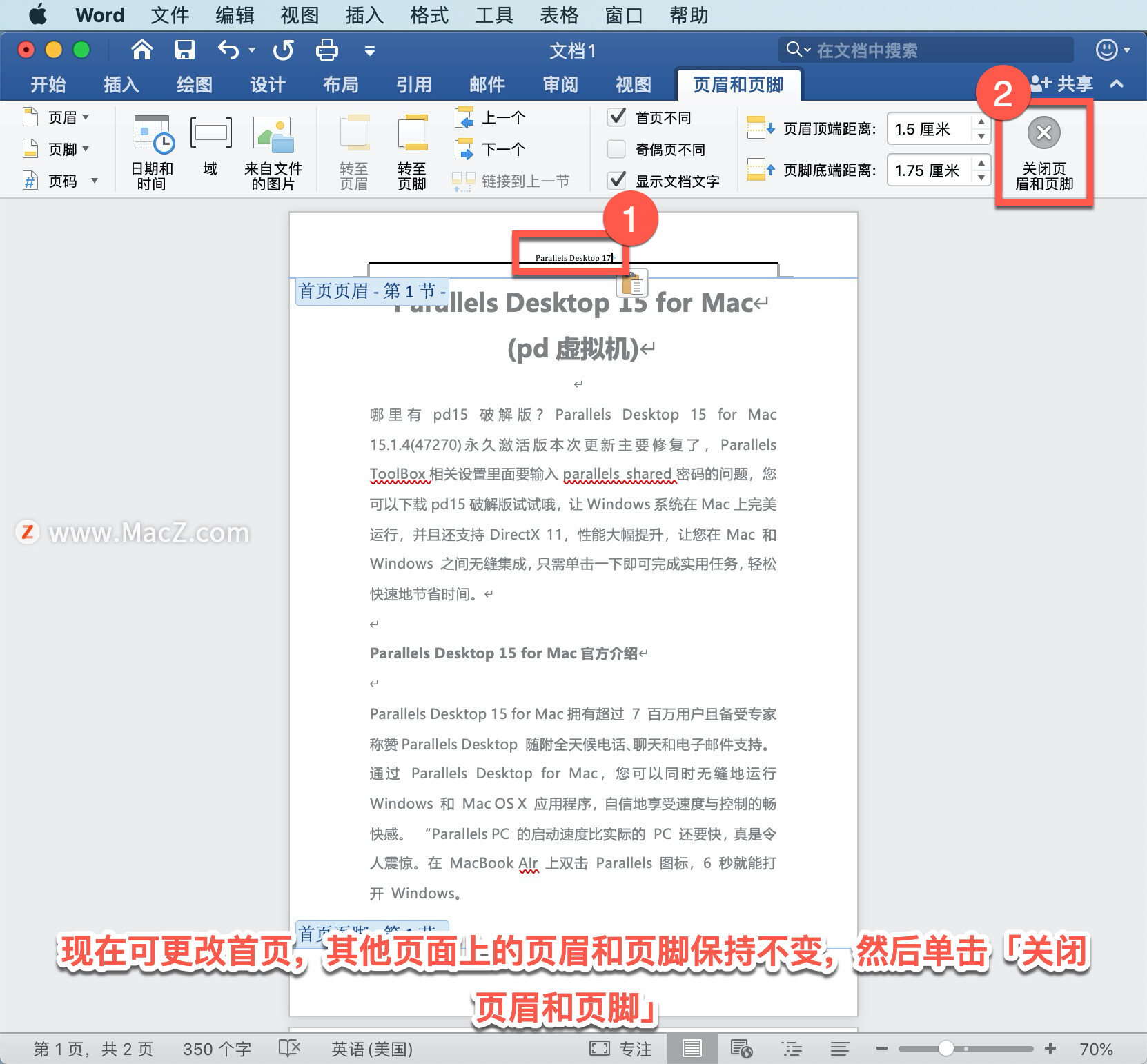Open the undo history dropdown arrow
The image size is (1147, 1064).
tap(252, 50)
